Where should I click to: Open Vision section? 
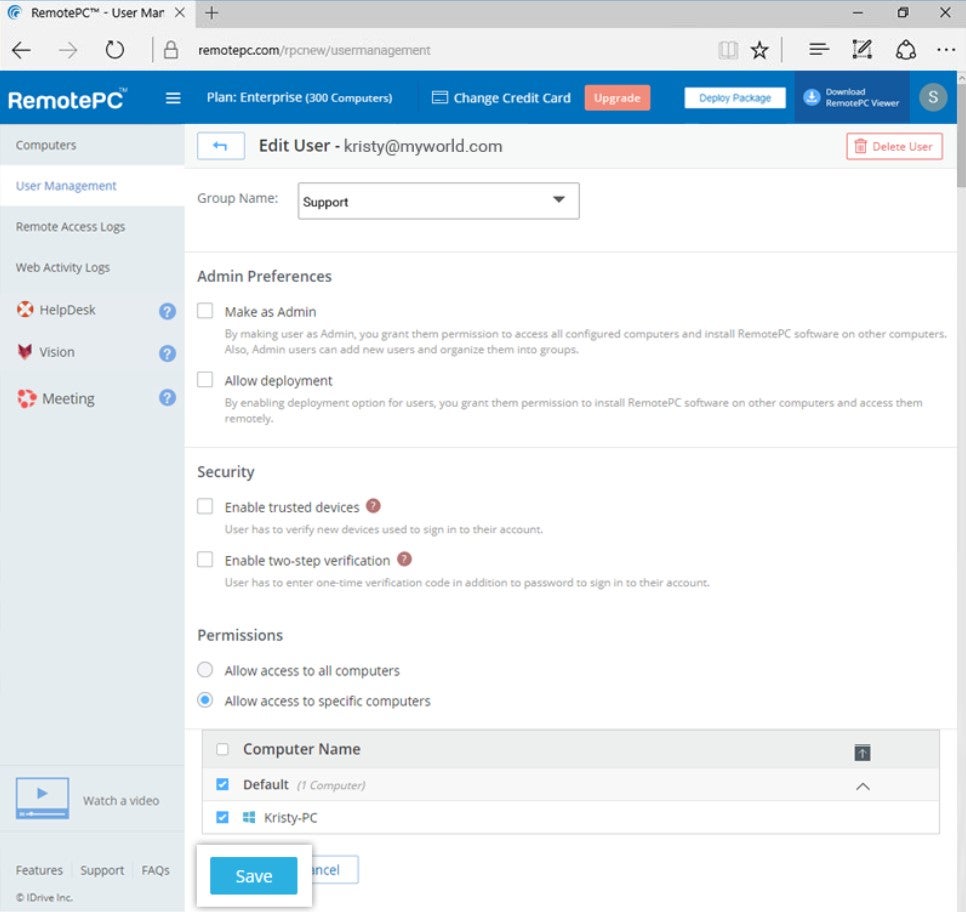[57, 352]
